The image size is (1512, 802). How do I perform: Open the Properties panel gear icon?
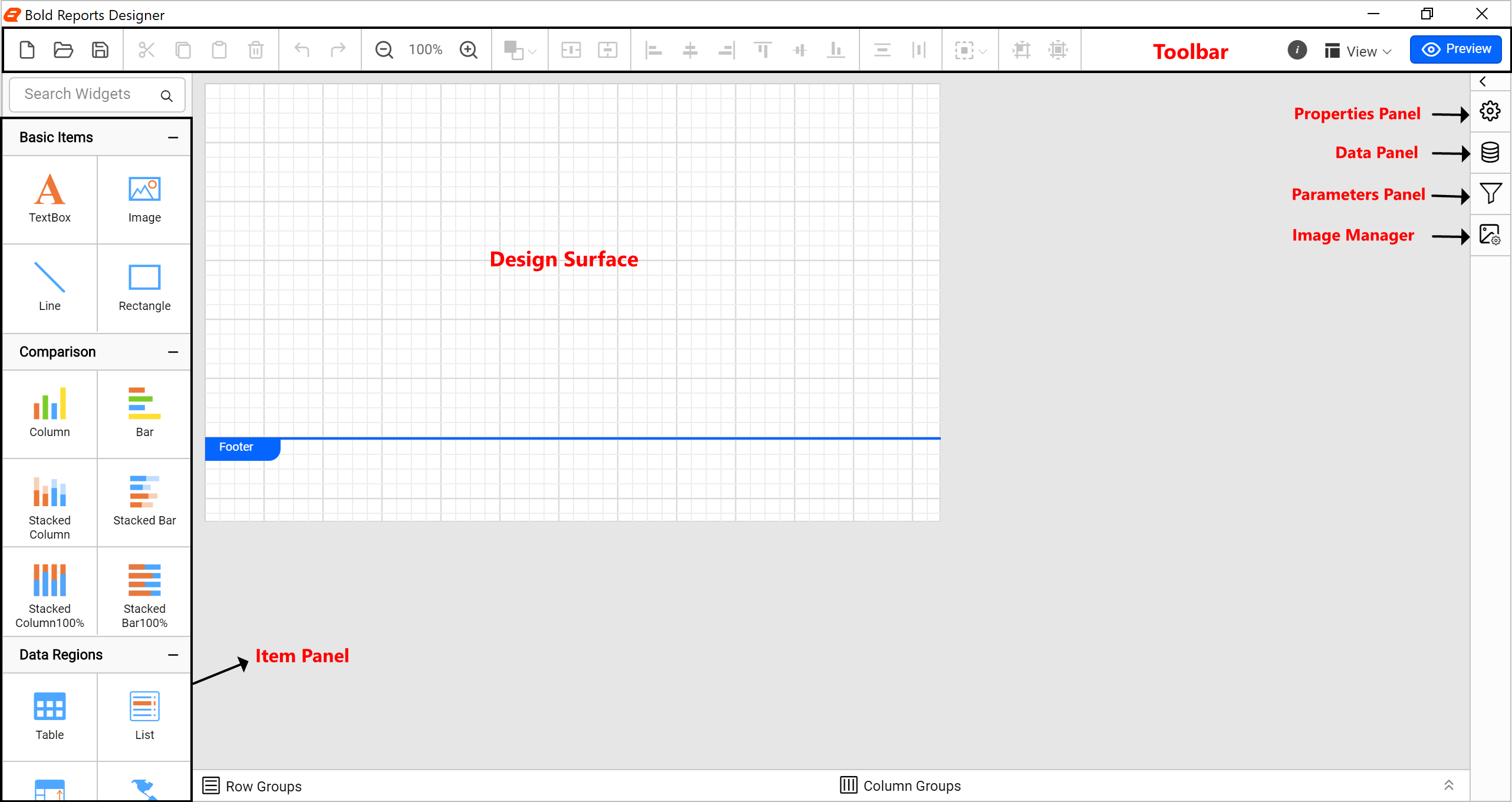pyautogui.click(x=1490, y=111)
